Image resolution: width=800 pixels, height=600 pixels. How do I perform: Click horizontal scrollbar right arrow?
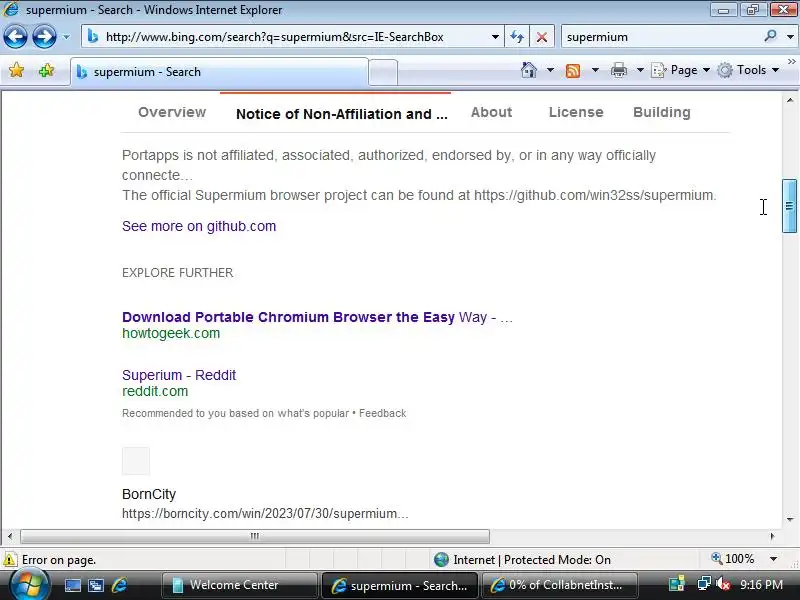click(772, 536)
